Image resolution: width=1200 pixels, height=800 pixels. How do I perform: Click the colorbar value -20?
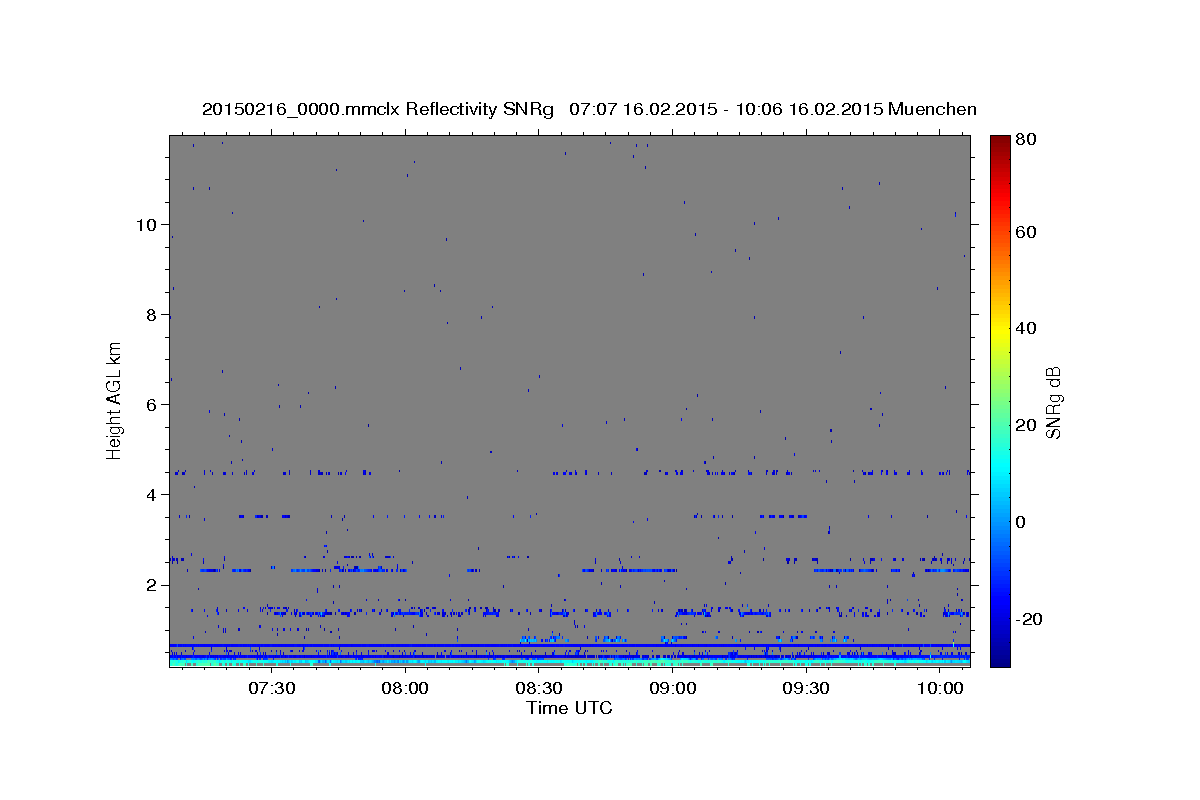1029,619
